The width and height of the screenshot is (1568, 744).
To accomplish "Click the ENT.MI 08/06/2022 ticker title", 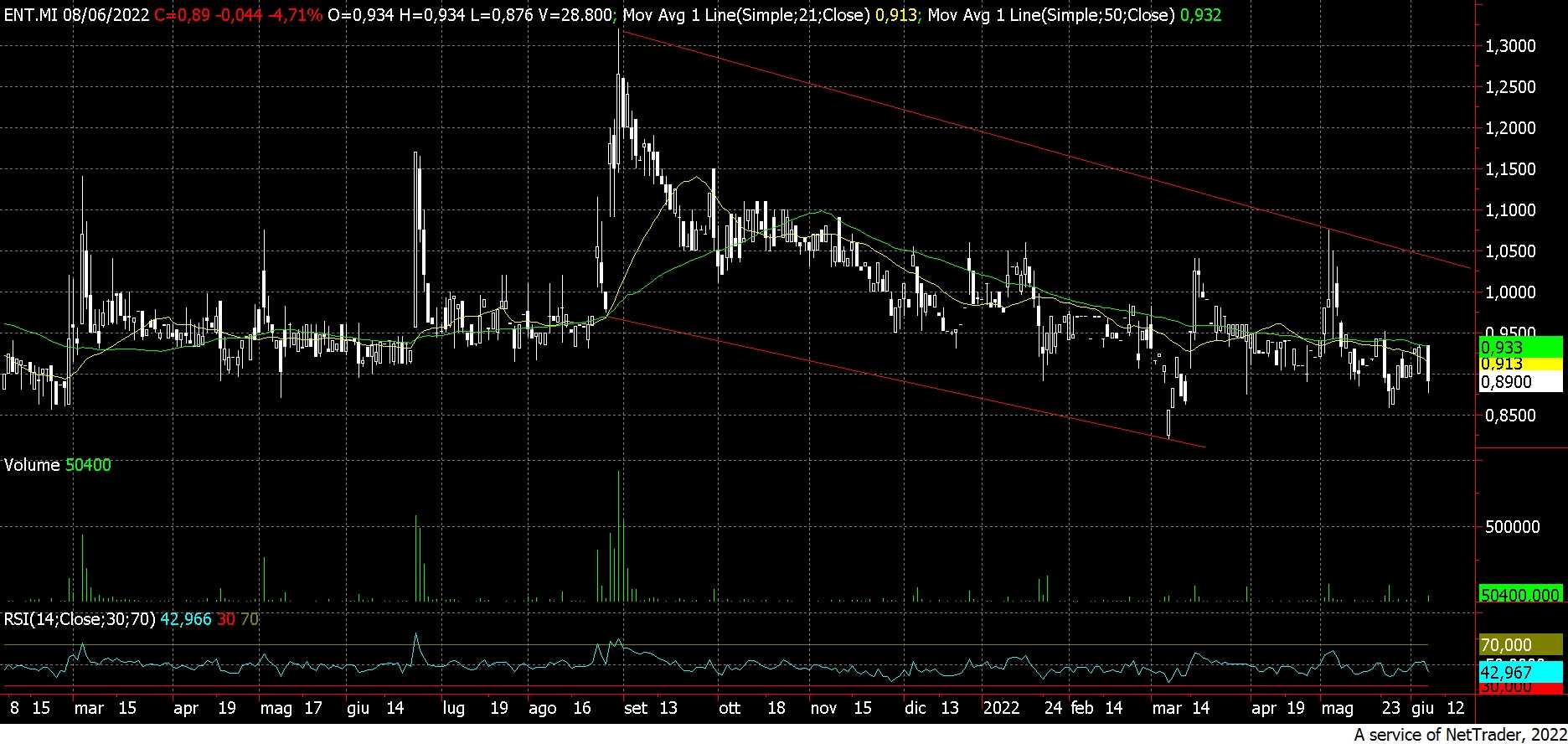I will 75,14.
